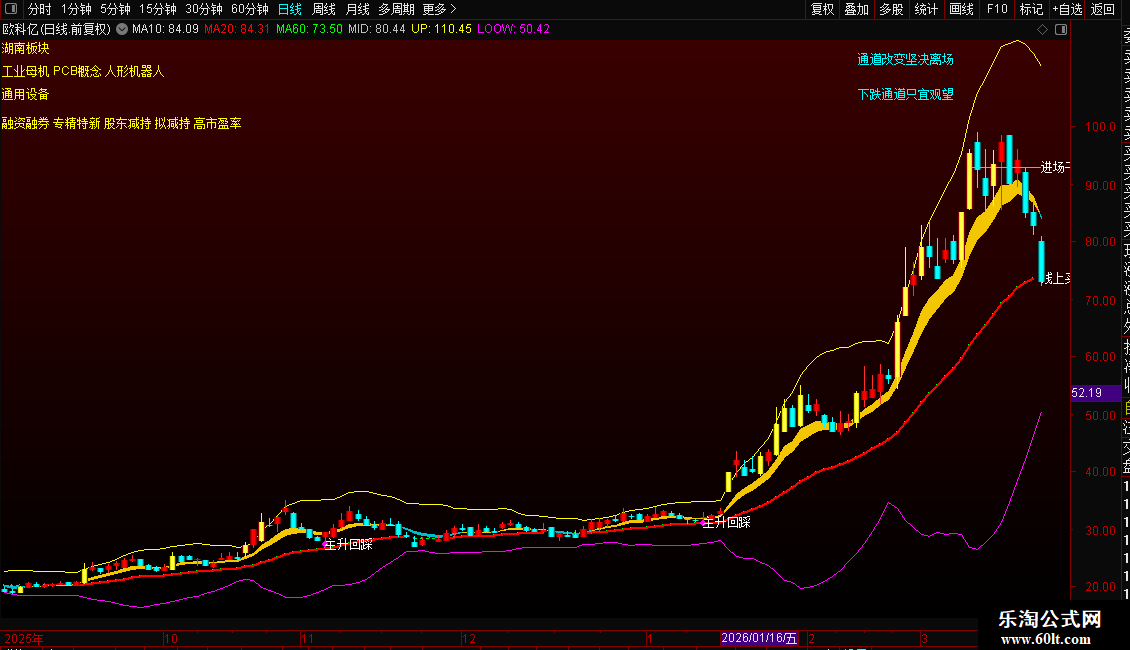Open the 统计 statistics tool
The width and height of the screenshot is (1130, 650).
click(x=926, y=9)
